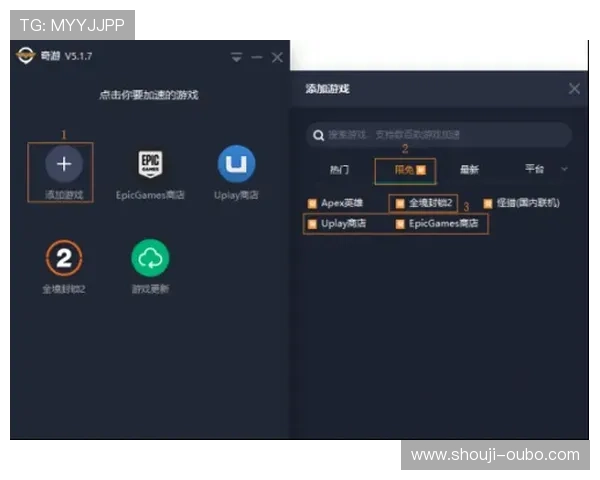
Task: Launch the Uplay store icon
Action: point(236,164)
